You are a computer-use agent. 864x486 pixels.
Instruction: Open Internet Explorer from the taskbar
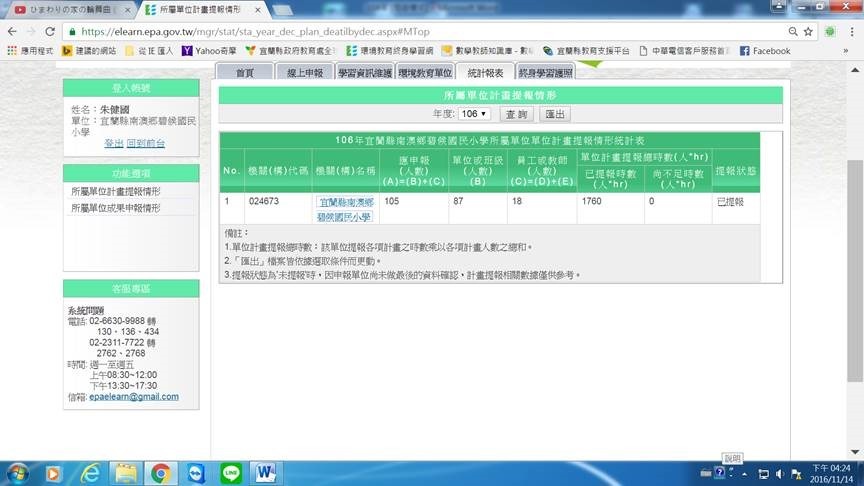click(x=91, y=471)
